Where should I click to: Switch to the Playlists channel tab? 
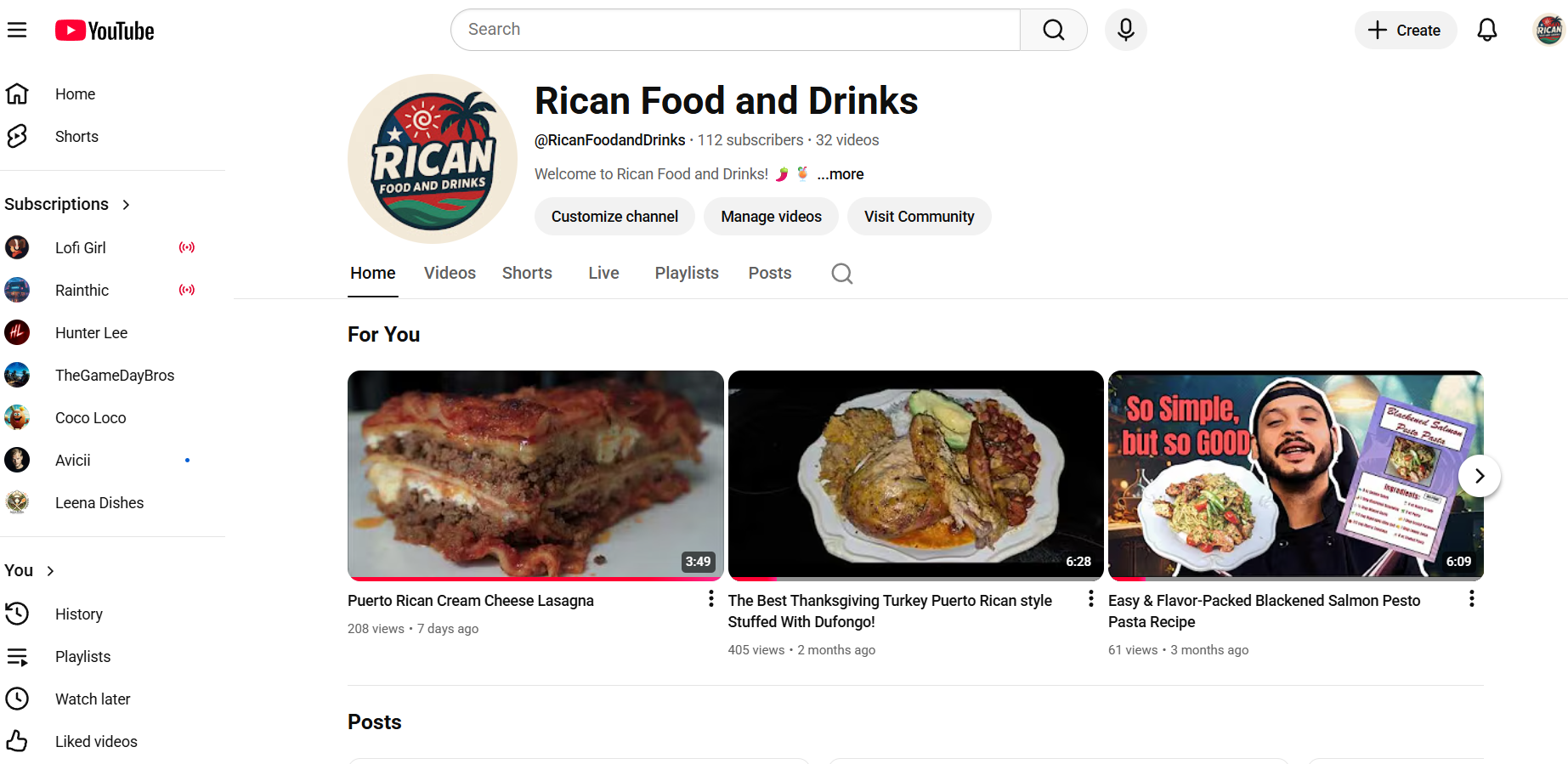click(687, 273)
